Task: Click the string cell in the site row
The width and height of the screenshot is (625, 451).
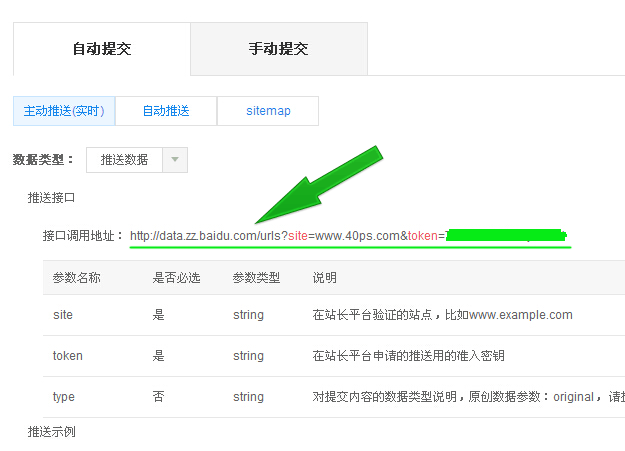Action: click(x=248, y=315)
